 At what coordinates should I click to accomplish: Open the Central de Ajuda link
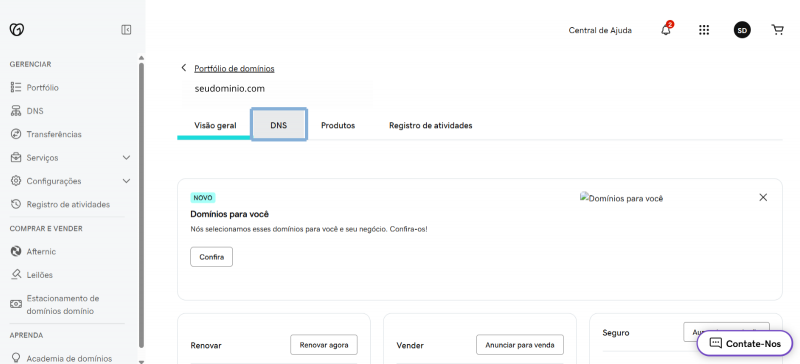point(600,30)
